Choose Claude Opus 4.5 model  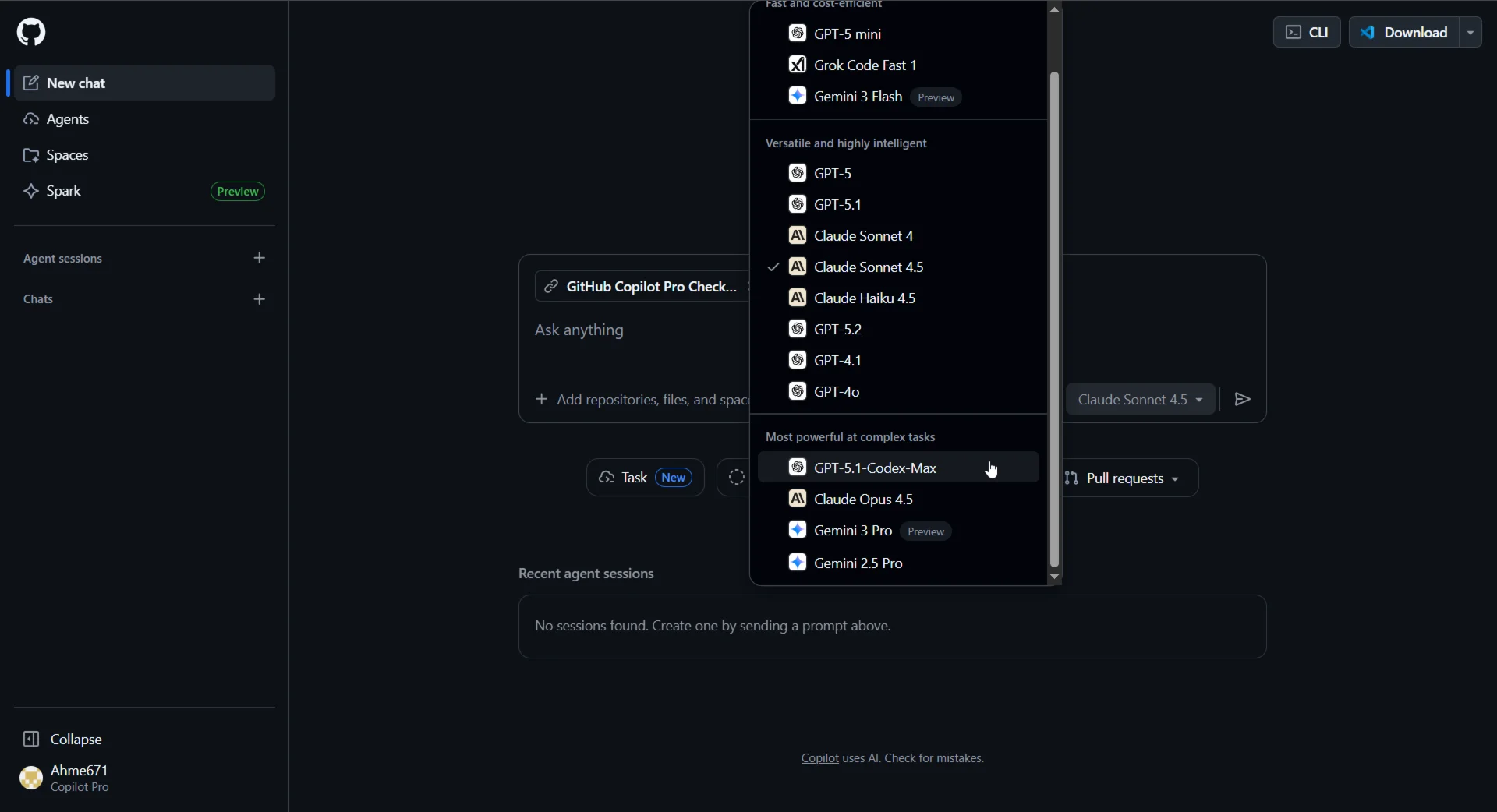[x=898, y=499]
